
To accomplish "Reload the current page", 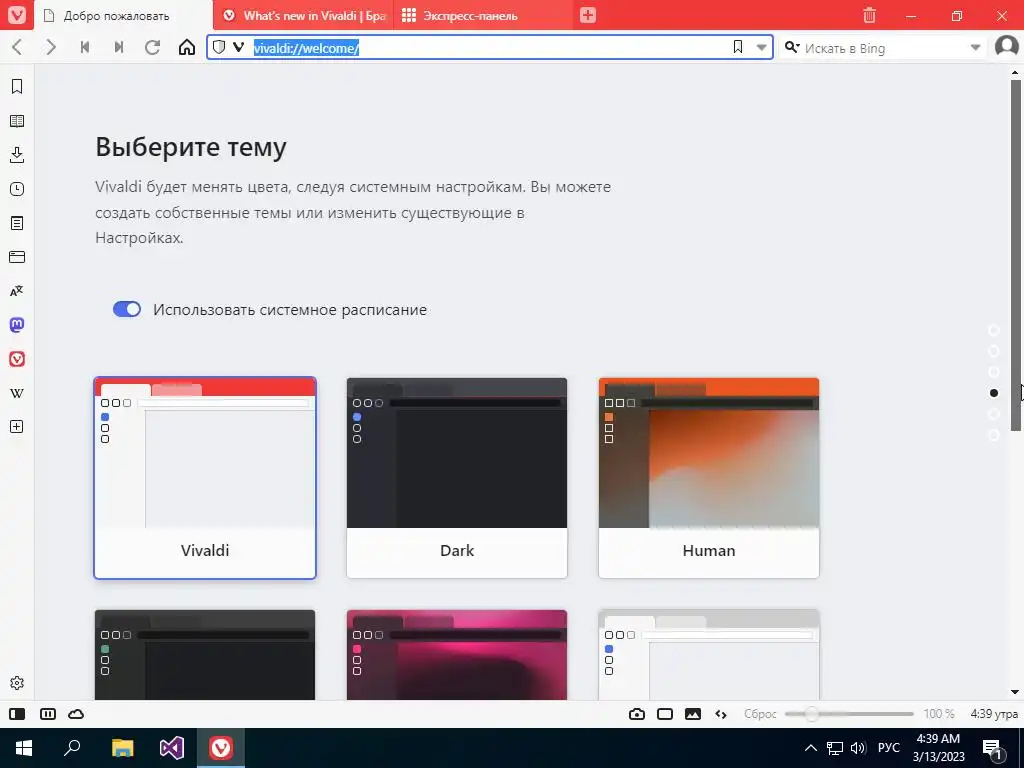I will pyautogui.click(x=153, y=47).
